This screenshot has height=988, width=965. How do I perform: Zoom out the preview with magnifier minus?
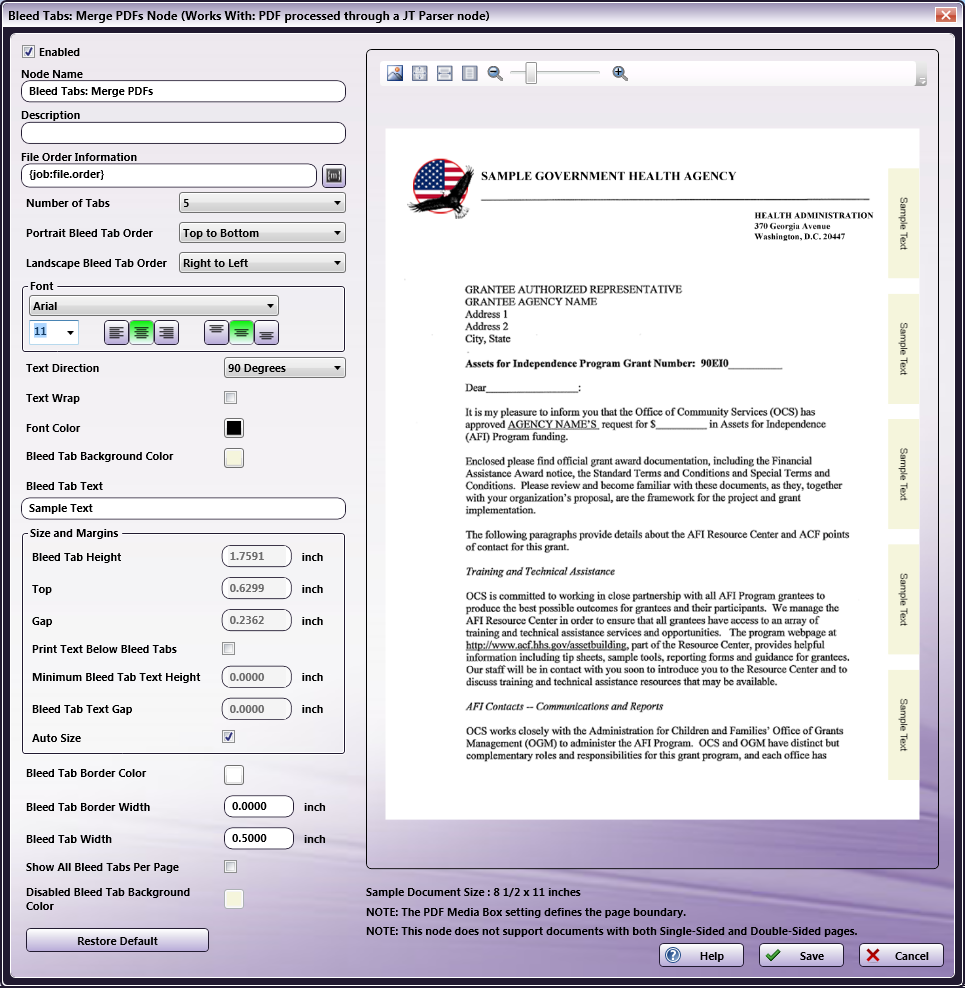click(495, 73)
